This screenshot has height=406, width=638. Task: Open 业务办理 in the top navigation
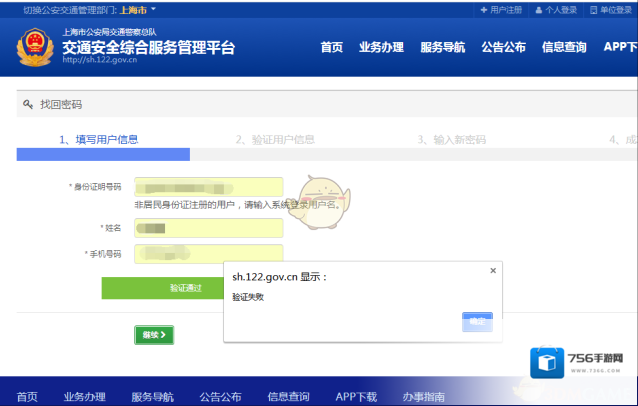381,47
